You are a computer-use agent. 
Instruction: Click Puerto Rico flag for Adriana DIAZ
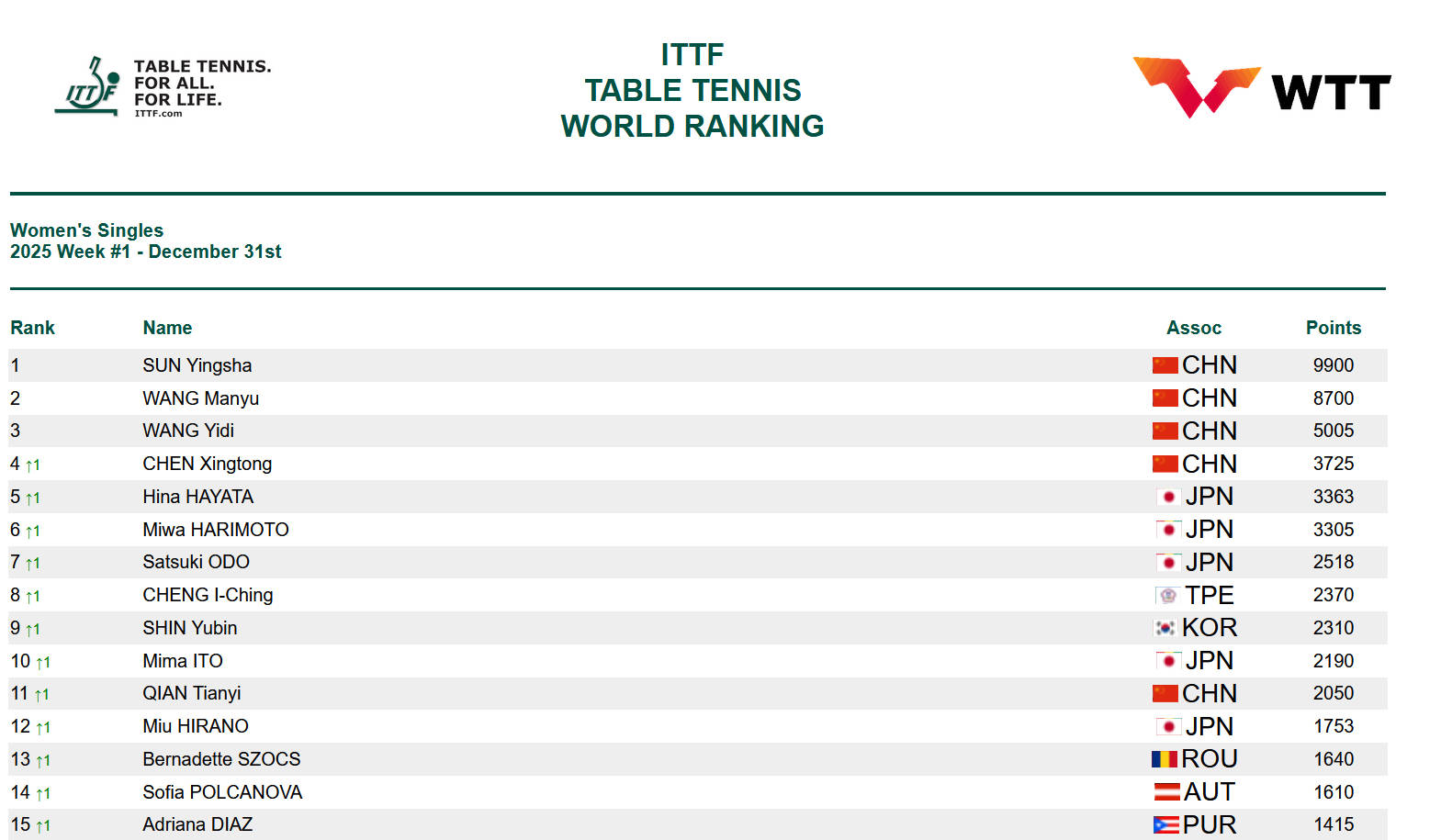[1165, 825]
